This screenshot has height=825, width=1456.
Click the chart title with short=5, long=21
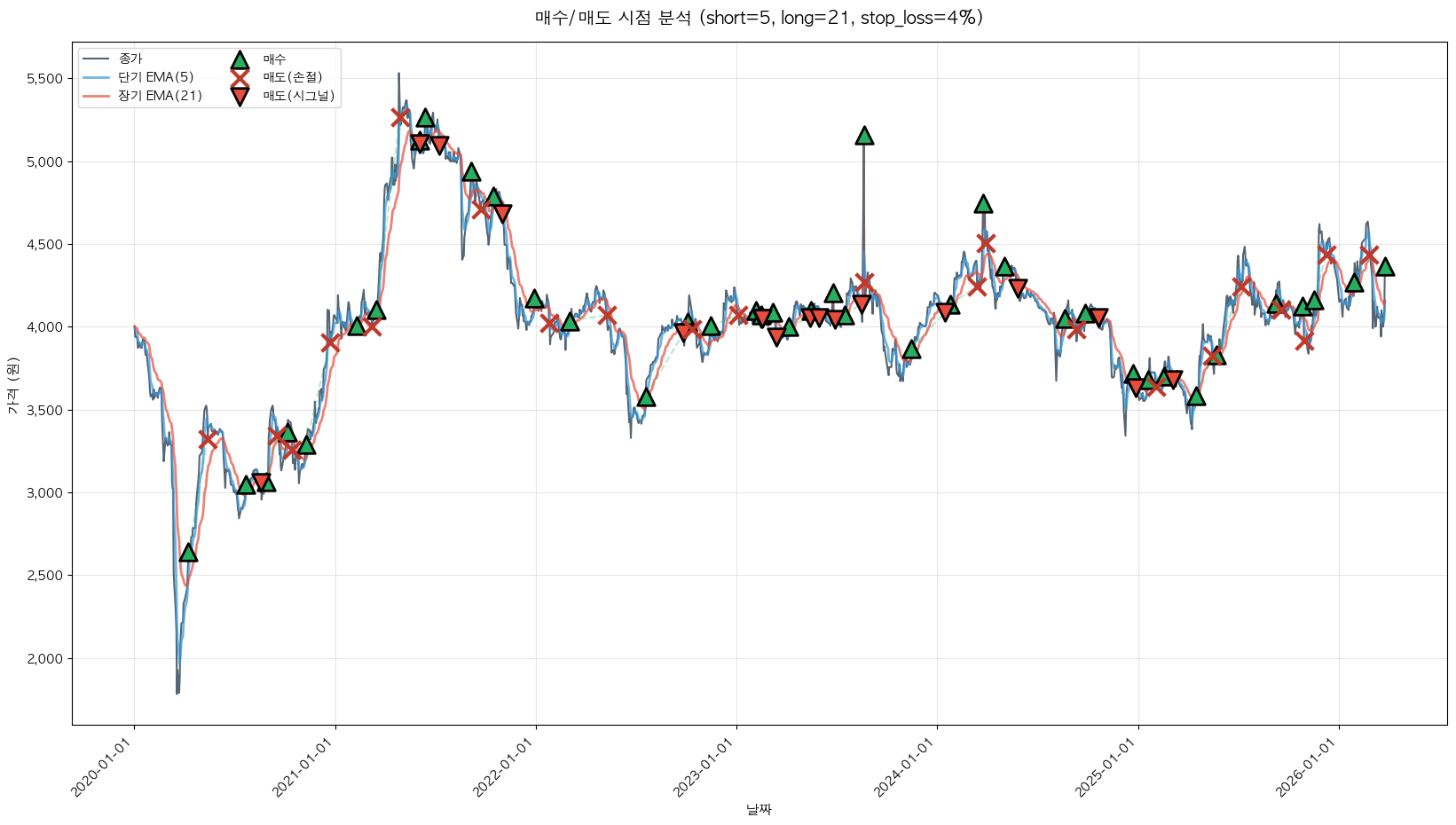pos(759,18)
